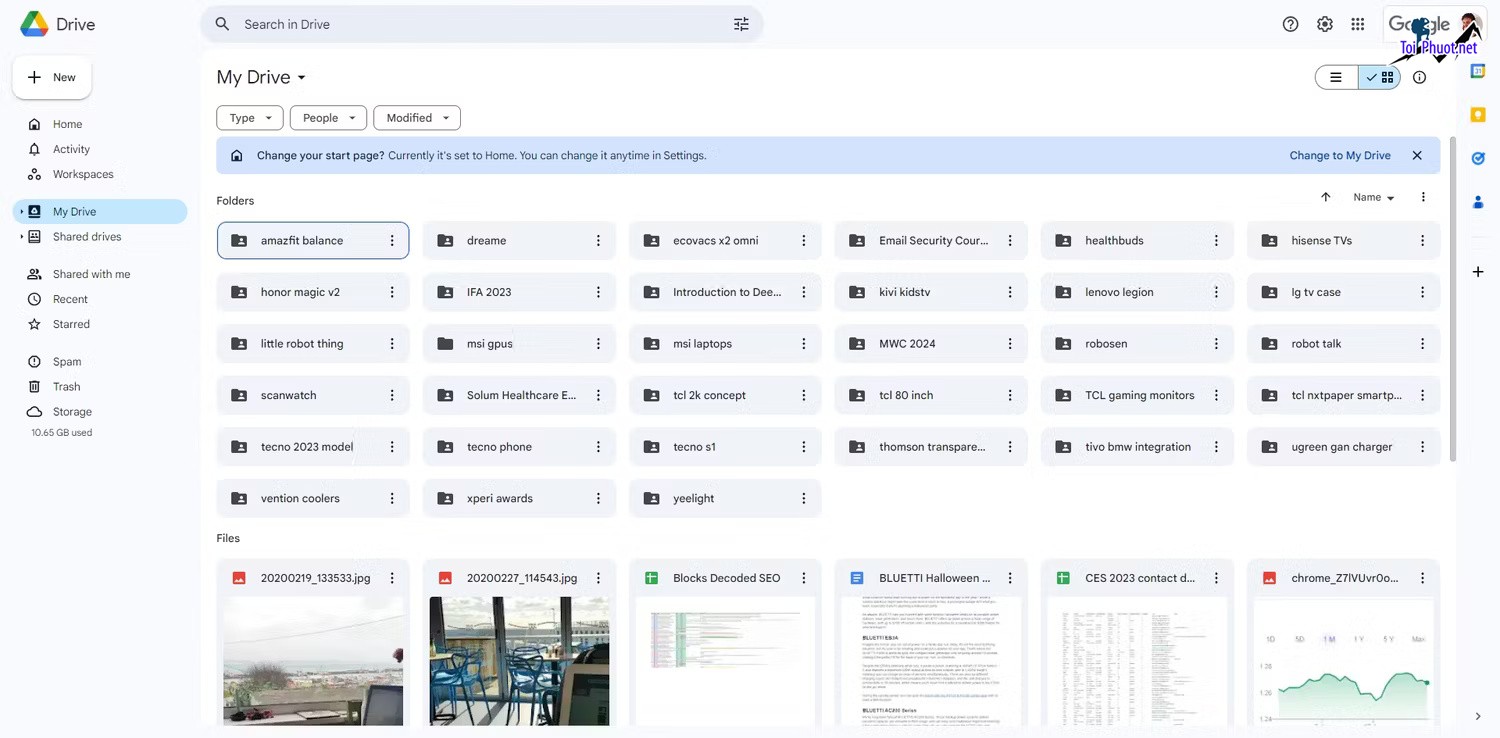
Task: Expand Shared drives tree in sidebar
Action: point(21,237)
